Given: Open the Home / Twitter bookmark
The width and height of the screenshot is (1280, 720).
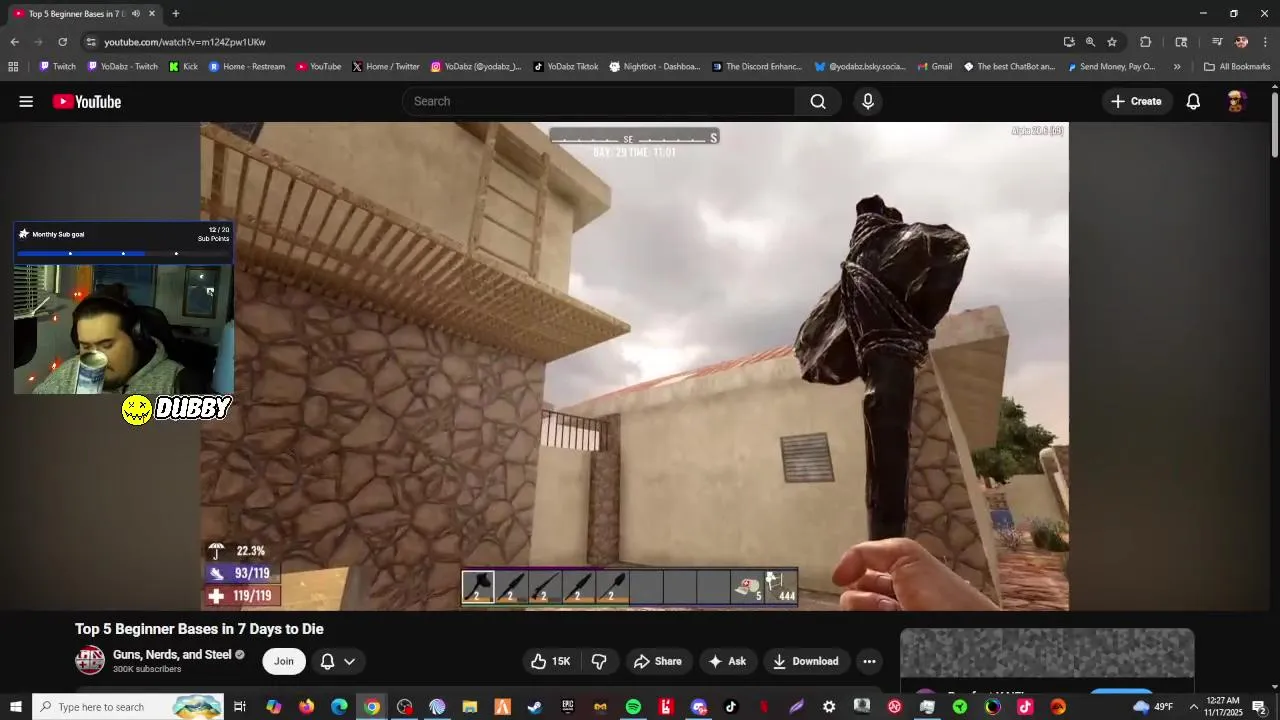Looking at the screenshot, I should (x=384, y=67).
